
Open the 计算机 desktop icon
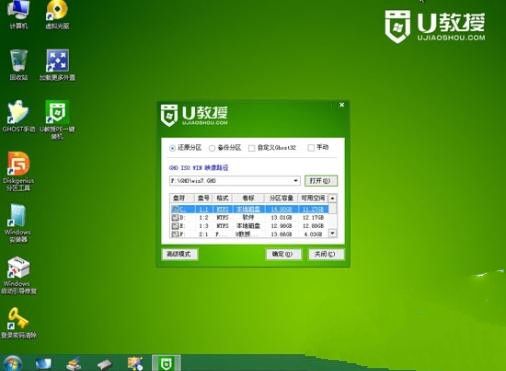(18, 15)
